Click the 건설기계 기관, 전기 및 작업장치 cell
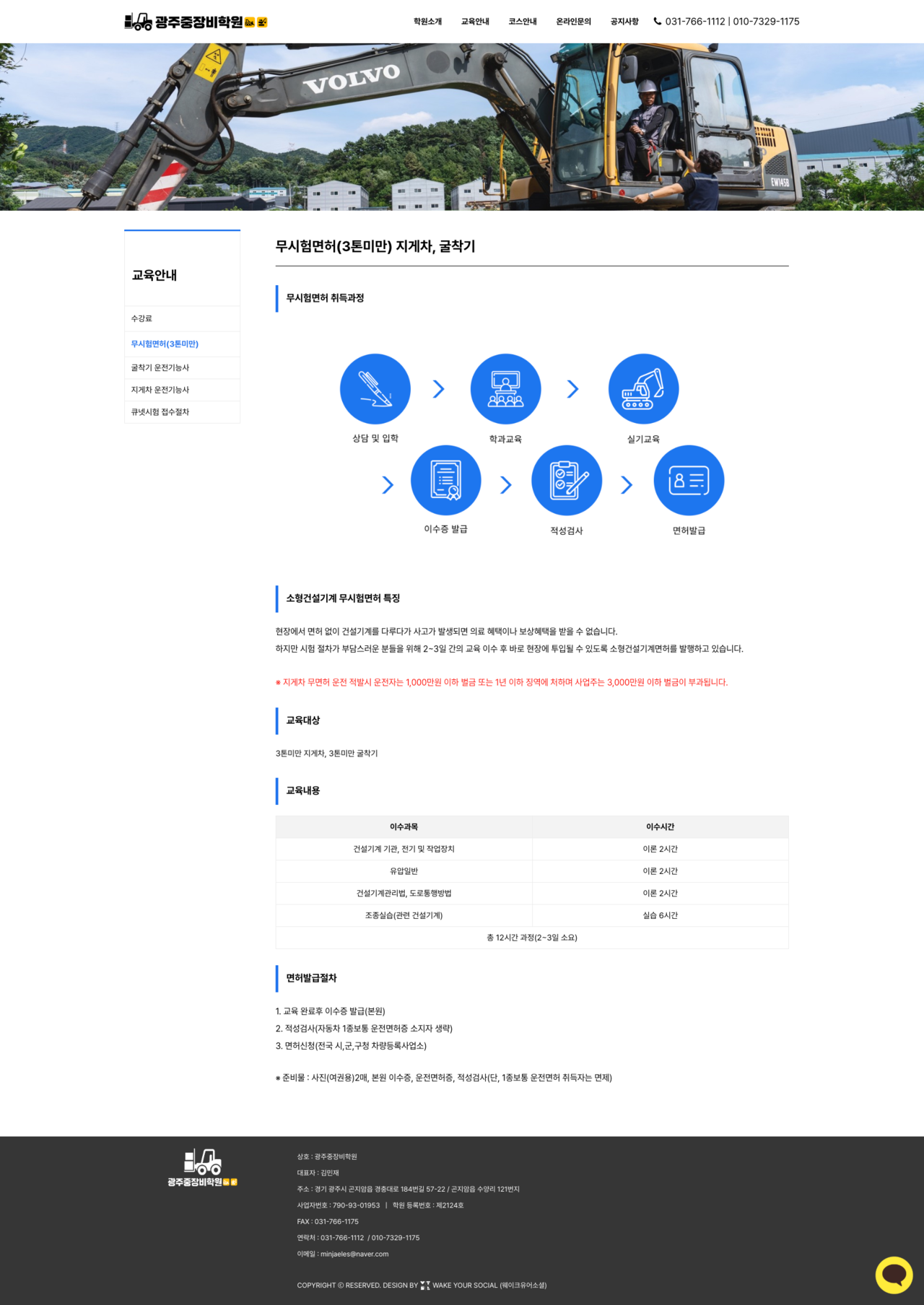The height and width of the screenshot is (1305, 924). [404, 850]
